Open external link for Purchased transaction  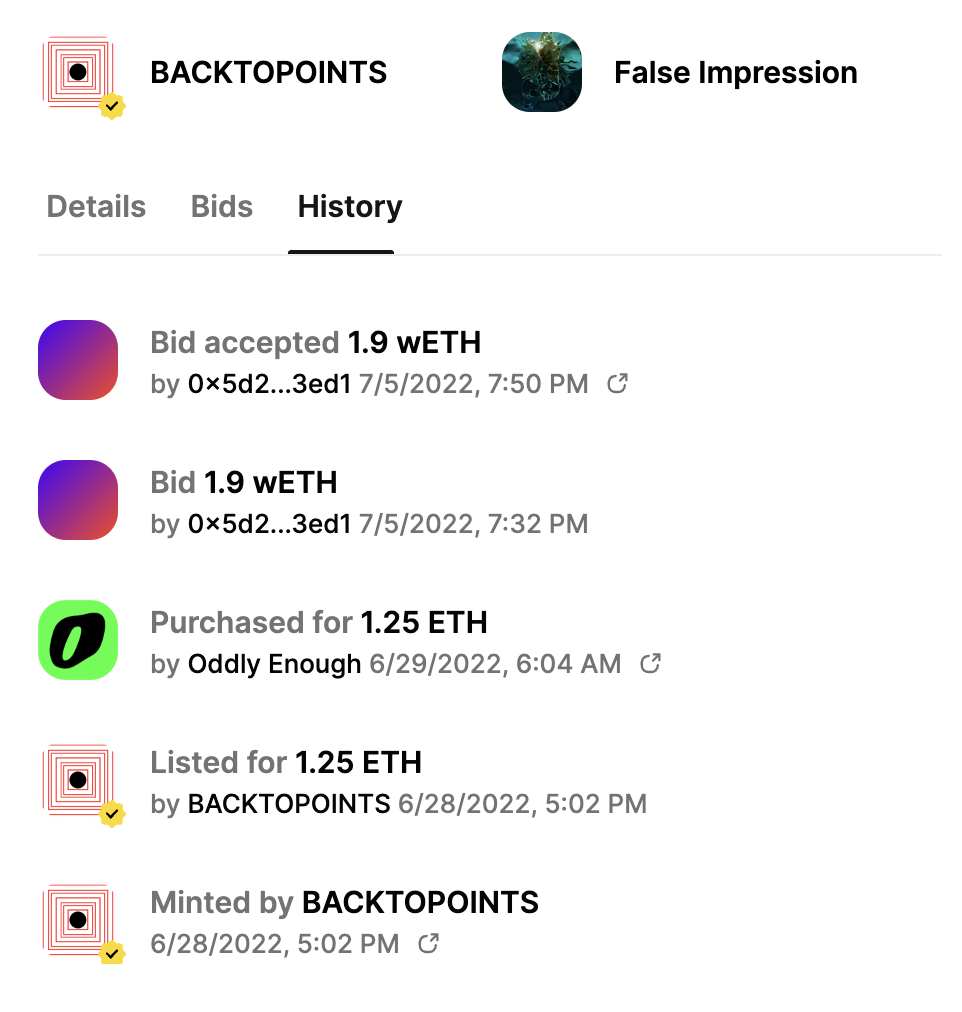pyautogui.click(x=650, y=663)
